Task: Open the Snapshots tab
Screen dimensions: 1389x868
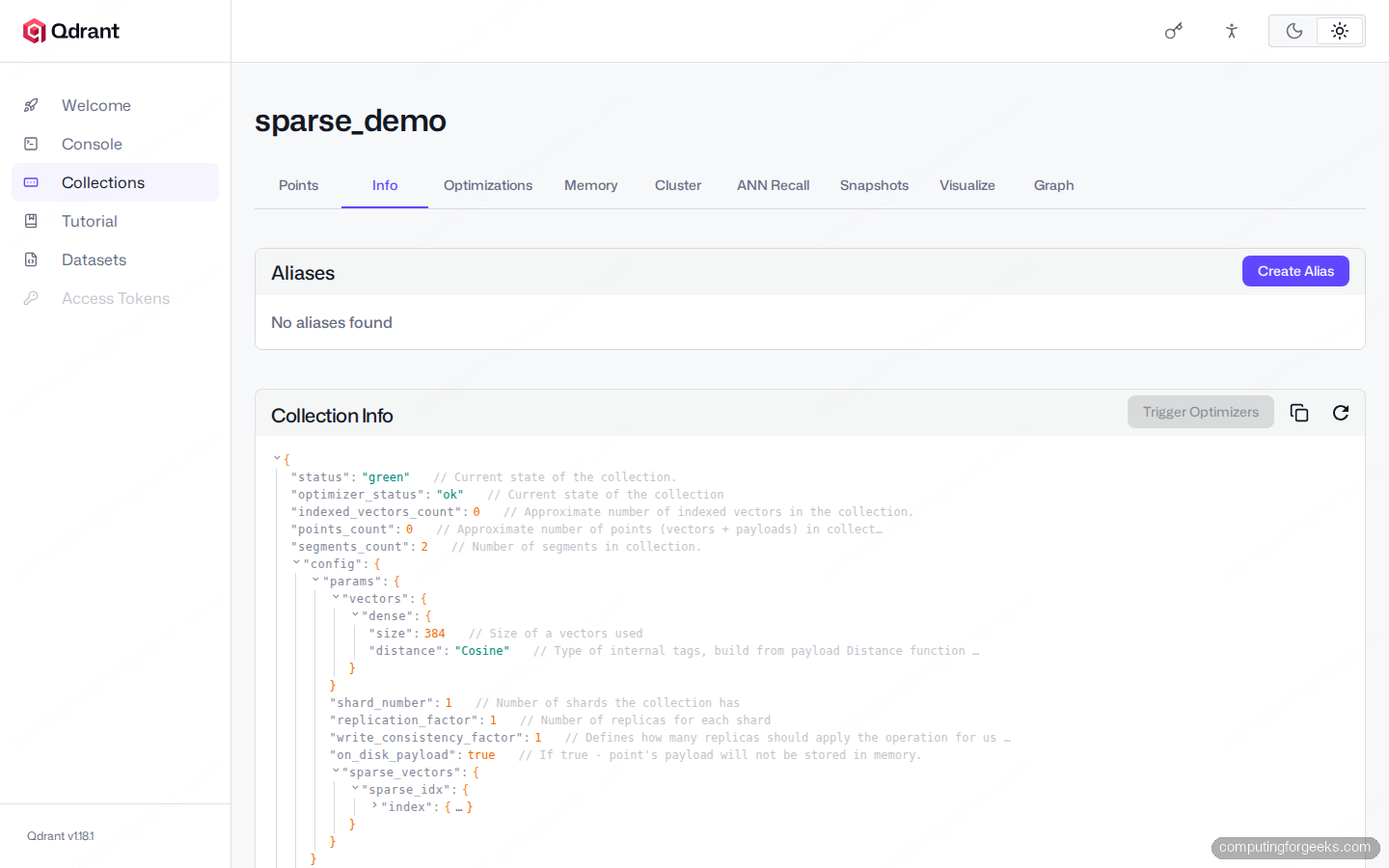Action: point(874,185)
